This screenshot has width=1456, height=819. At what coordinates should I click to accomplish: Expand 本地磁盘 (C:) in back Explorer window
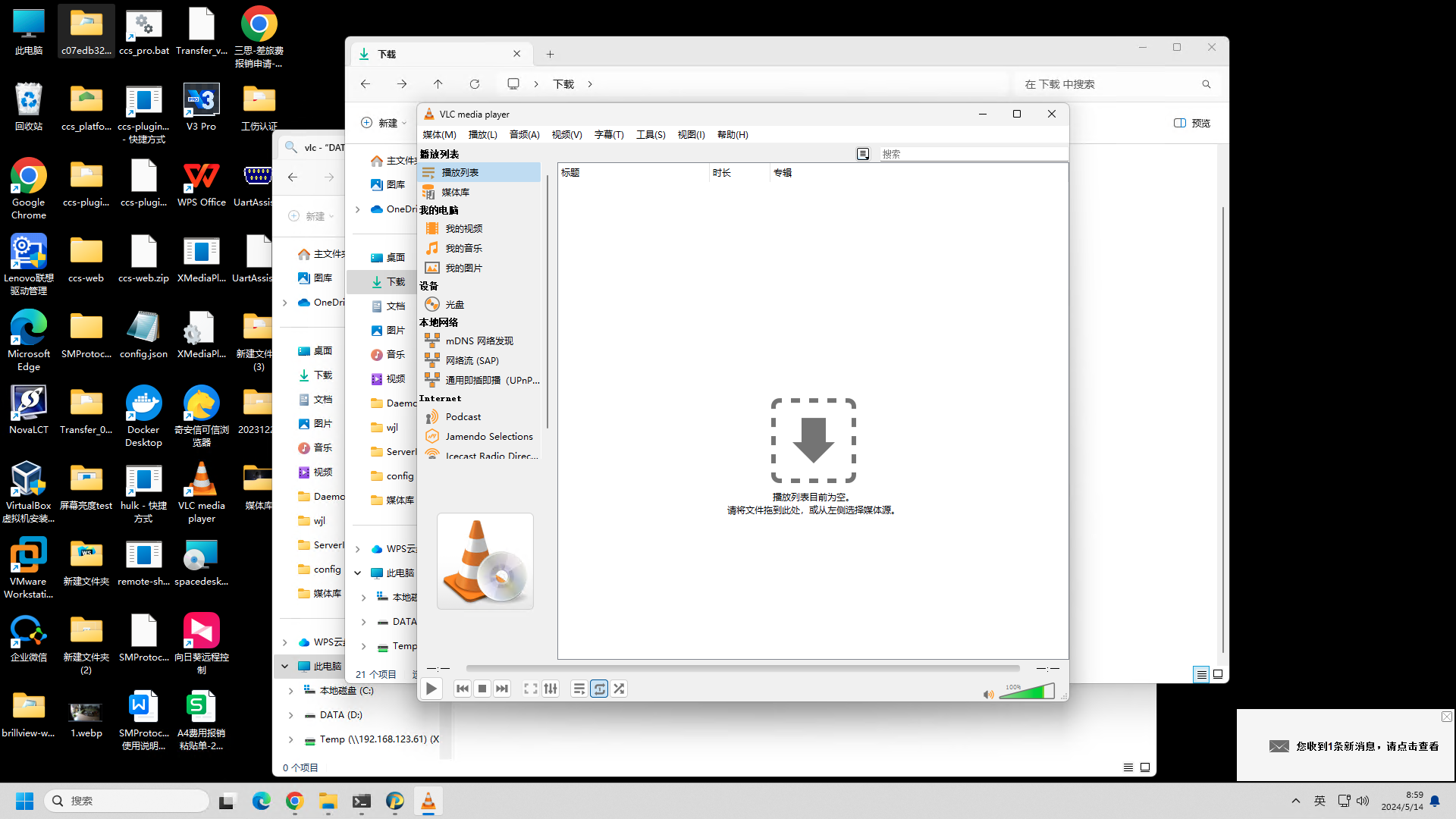(x=290, y=691)
